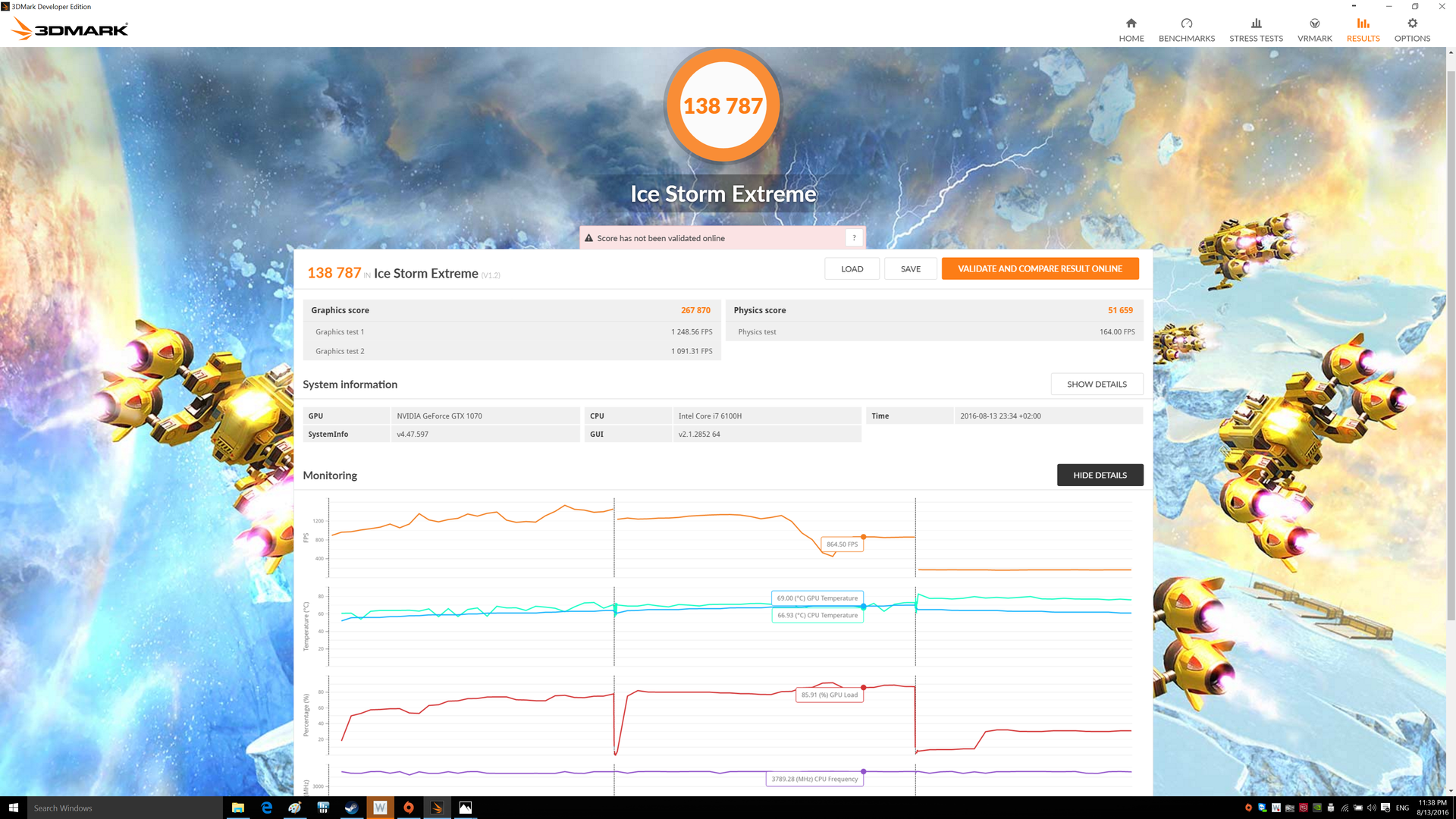Open Options gear icon
Image resolution: width=1456 pixels, height=819 pixels.
(1412, 24)
